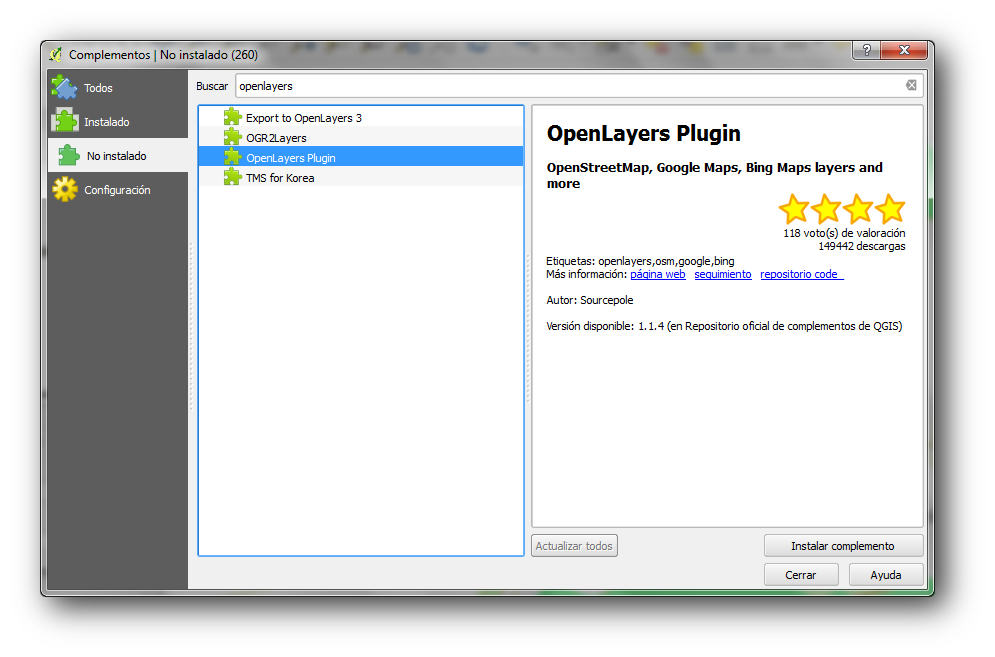Click the Configuración gear icon
Viewport: 995px width, 657px height.
coord(64,189)
